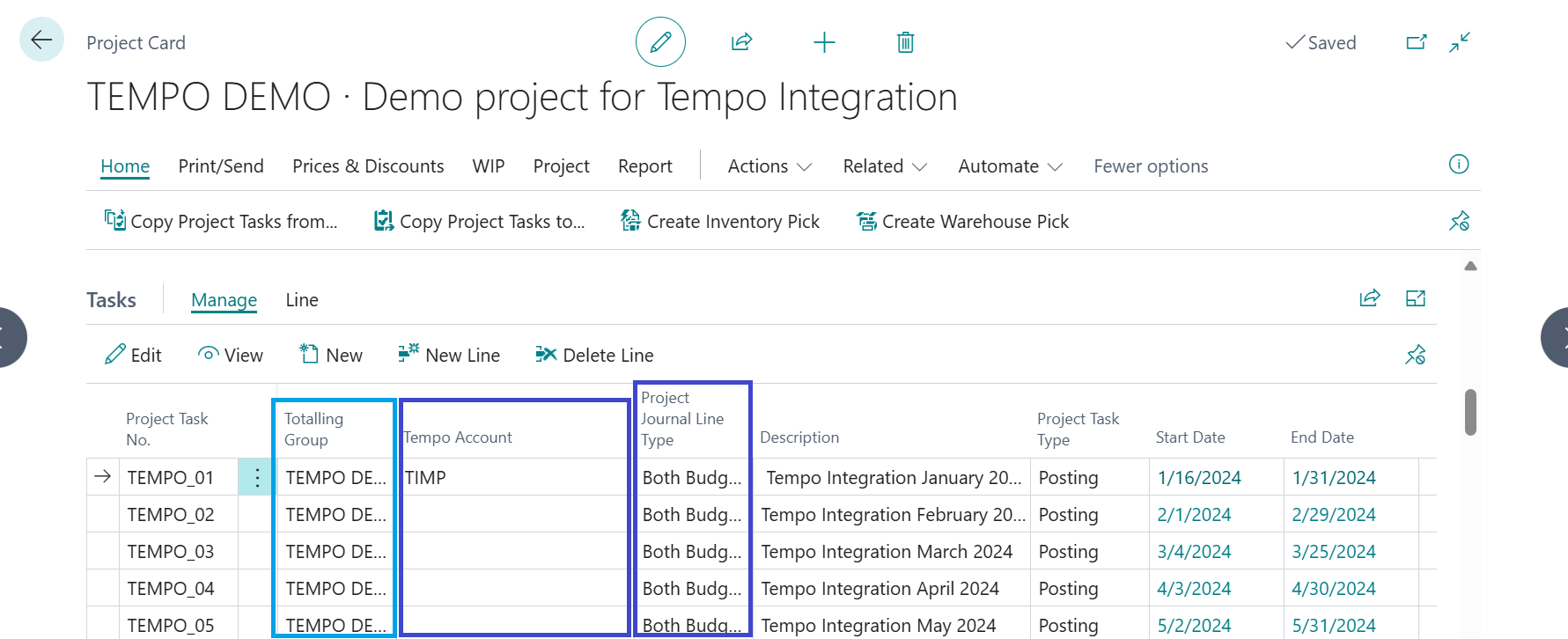Click empty Tempo Account cell for TEMPO_02
The width and height of the screenshot is (1568, 639).
515,515
